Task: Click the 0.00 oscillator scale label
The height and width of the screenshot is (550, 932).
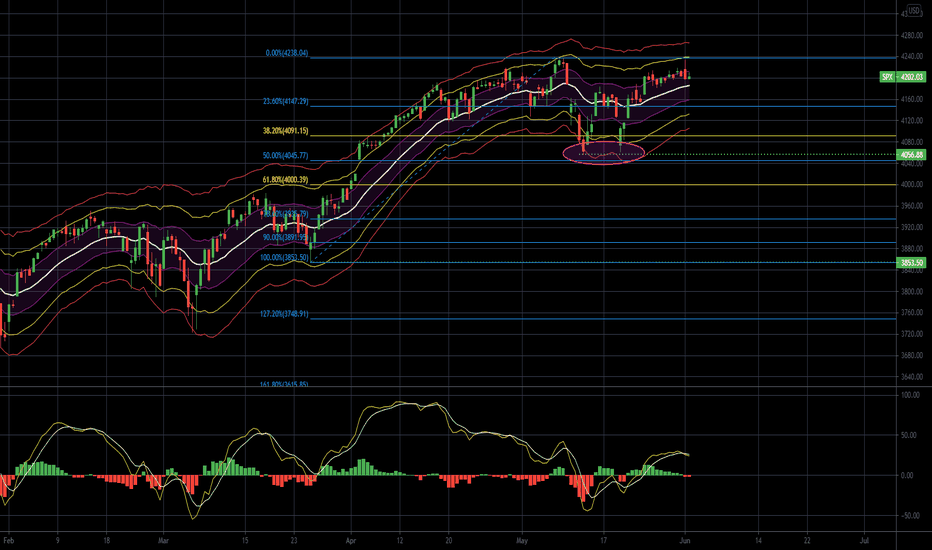Action: pos(907,476)
